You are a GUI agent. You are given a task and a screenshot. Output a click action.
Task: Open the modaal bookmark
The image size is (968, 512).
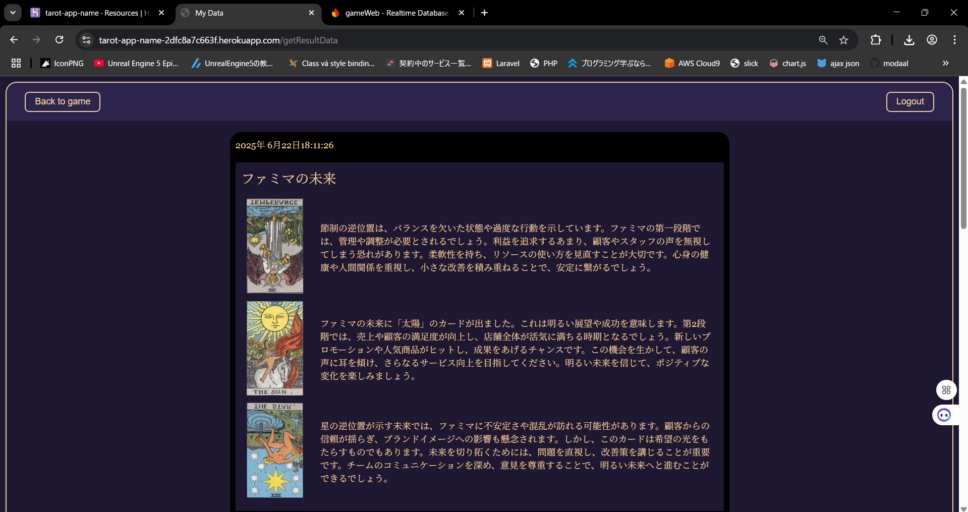pos(889,63)
